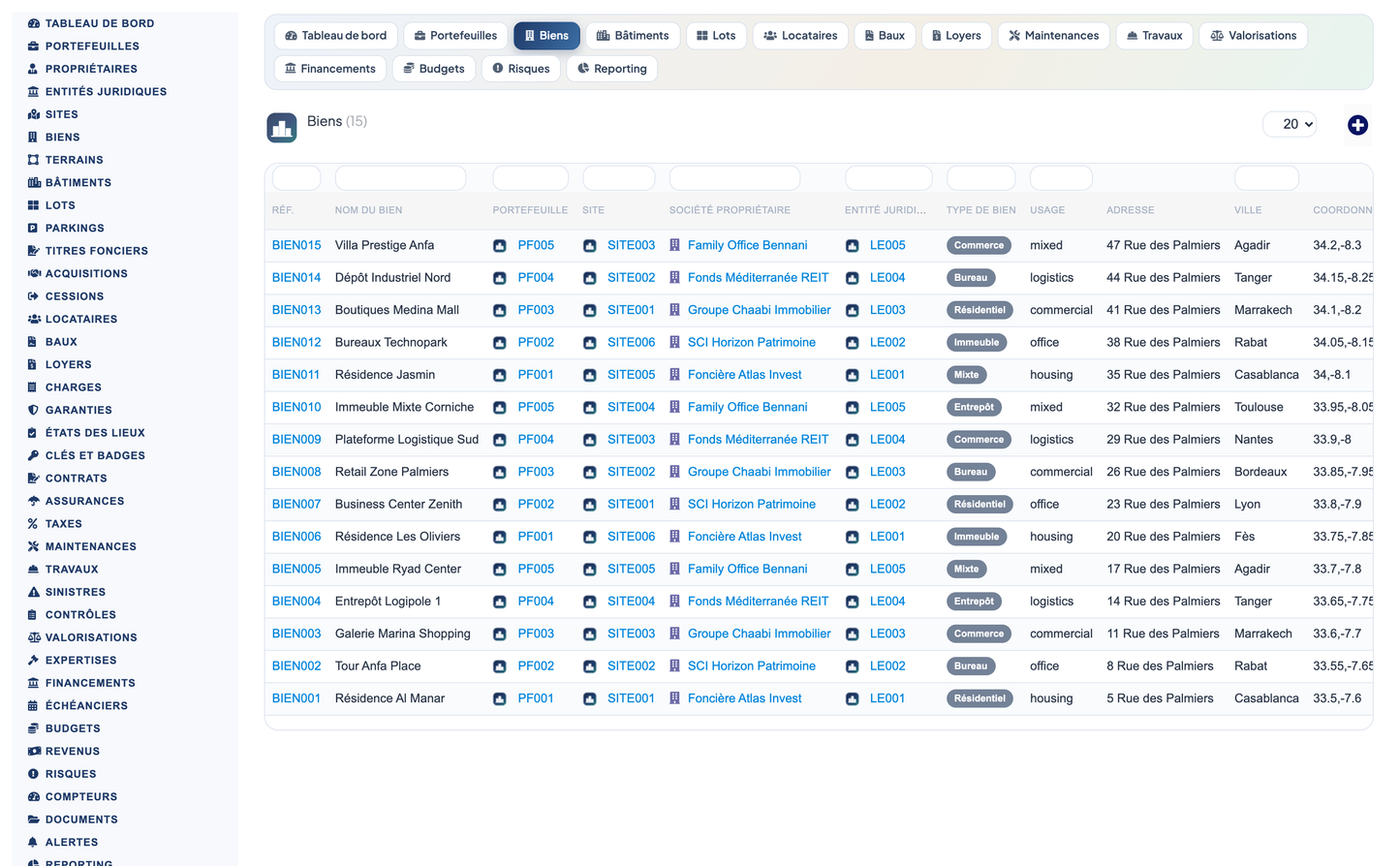
Task: Click the blue plus add-property icon
Action: [x=1357, y=125]
